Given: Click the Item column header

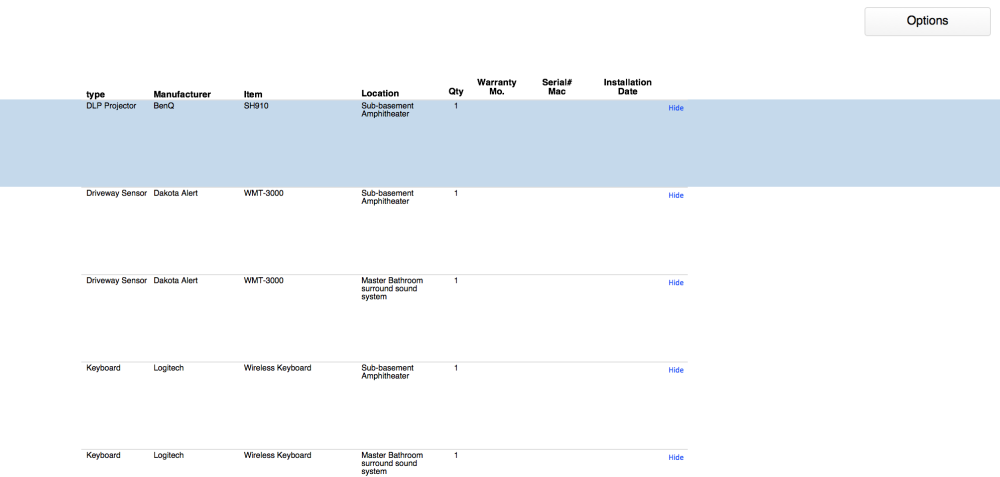Looking at the screenshot, I should (x=253, y=94).
